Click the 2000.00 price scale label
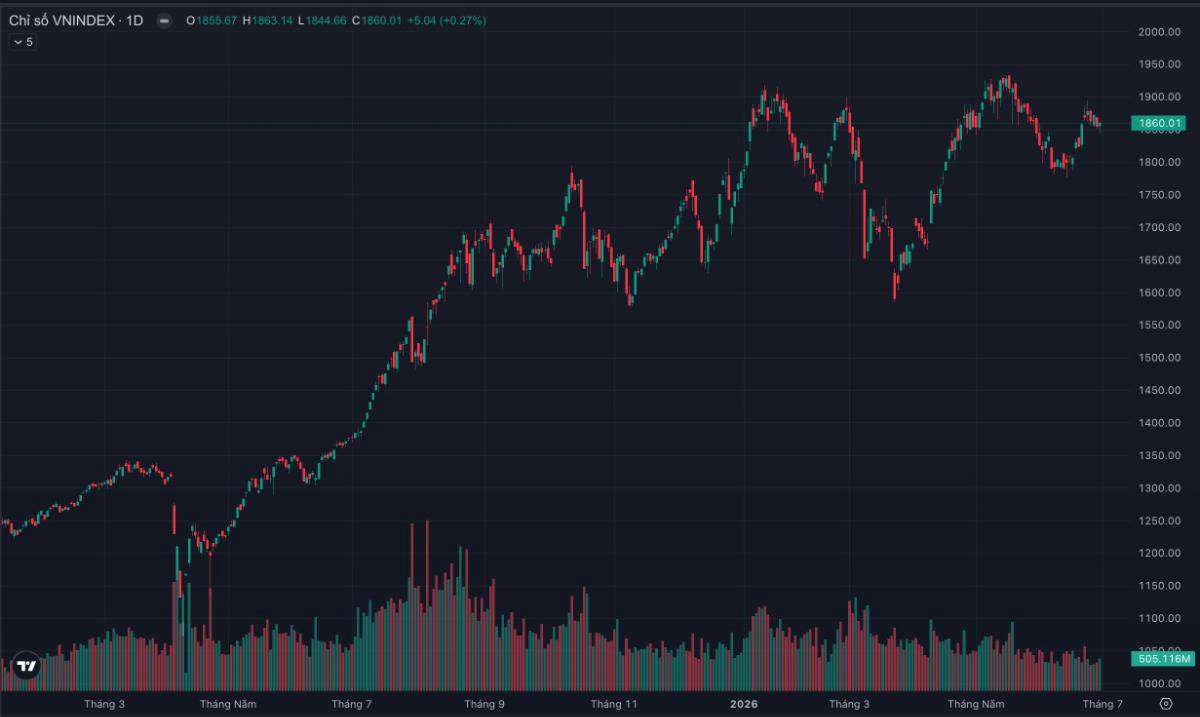Screen dimensions: 1200x717 tap(1160, 32)
